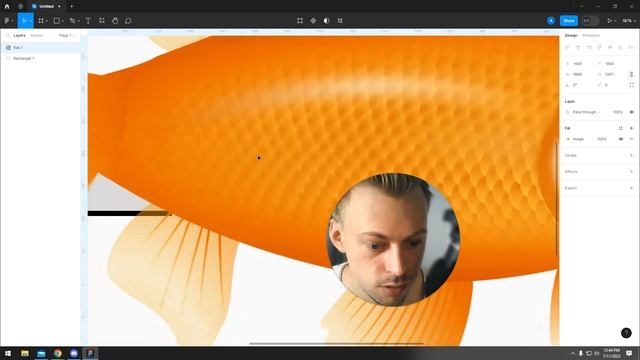
Task: Click the Width field
Action: pyautogui.click(x=580, y=74)
